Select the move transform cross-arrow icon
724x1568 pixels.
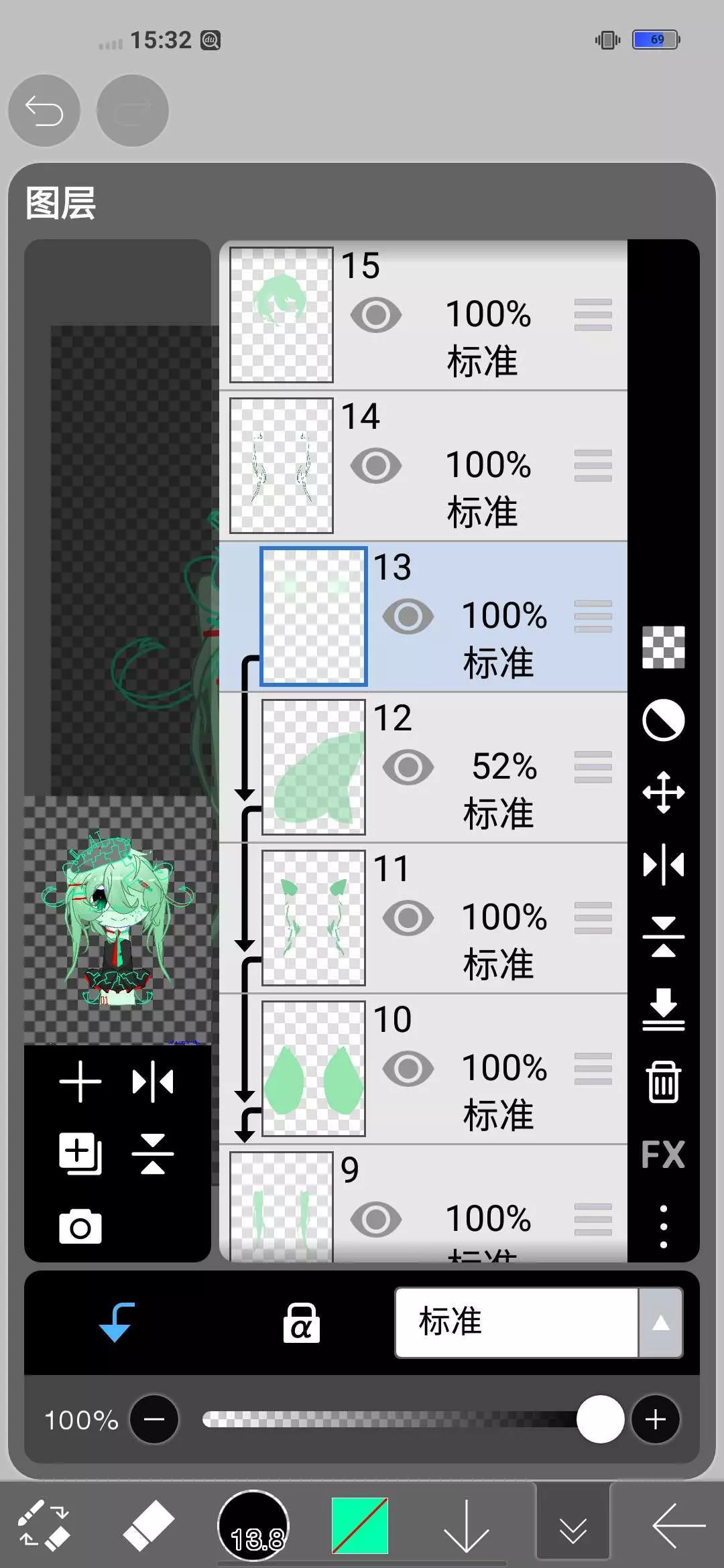click(664, 792)
